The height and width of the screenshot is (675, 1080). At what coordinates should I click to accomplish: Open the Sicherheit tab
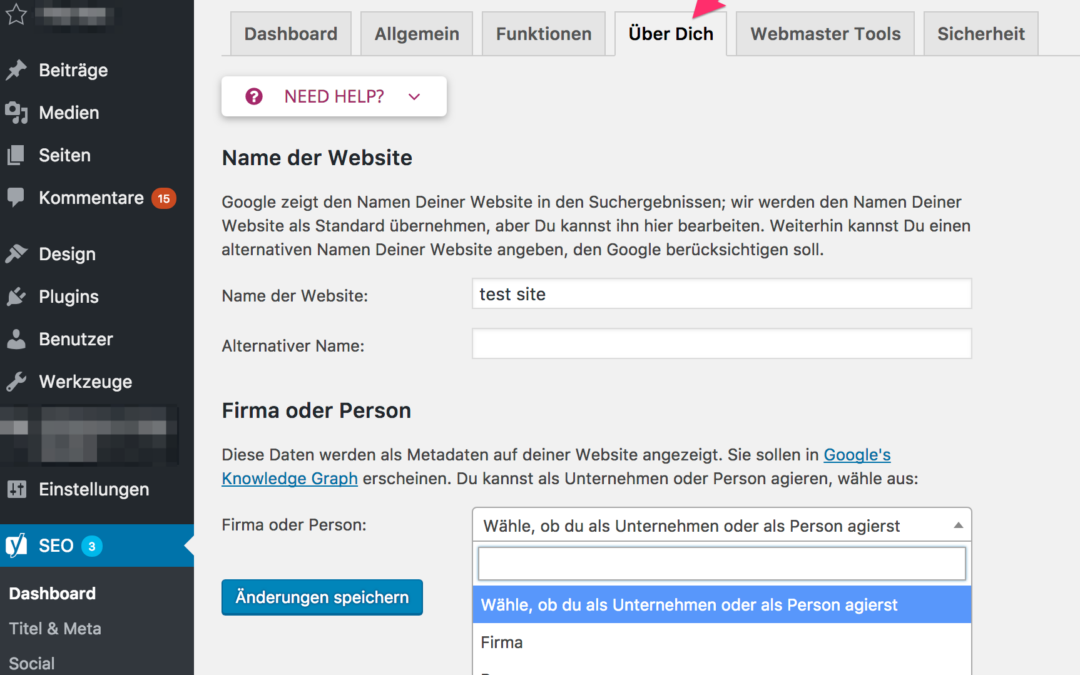pos(980,34)
